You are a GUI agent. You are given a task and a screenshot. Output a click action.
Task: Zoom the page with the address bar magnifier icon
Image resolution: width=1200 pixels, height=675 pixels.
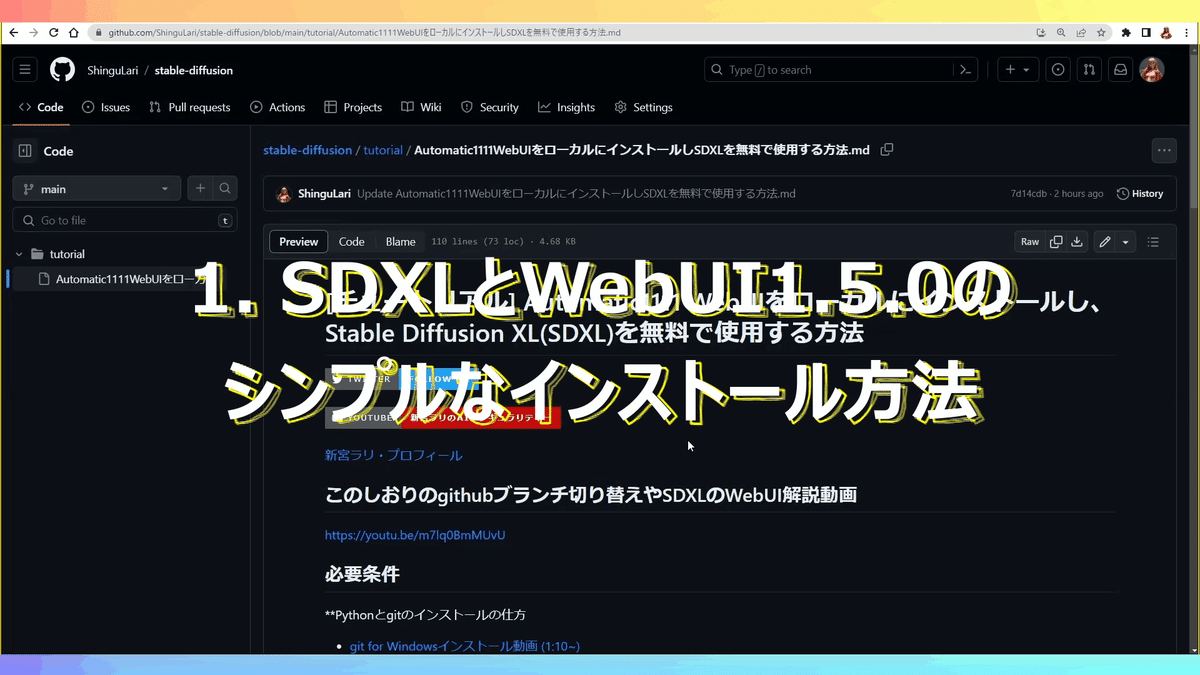1061,32
